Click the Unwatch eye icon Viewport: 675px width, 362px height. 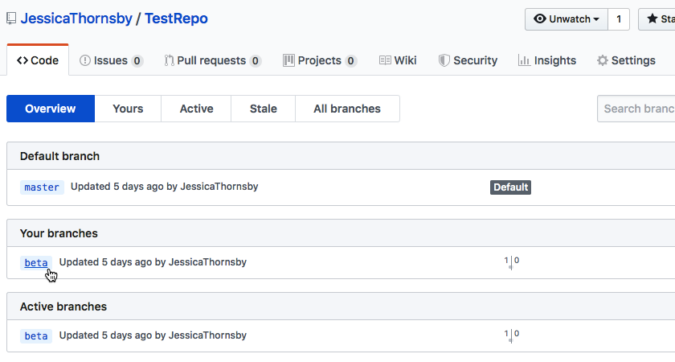[x=540, y=19]
